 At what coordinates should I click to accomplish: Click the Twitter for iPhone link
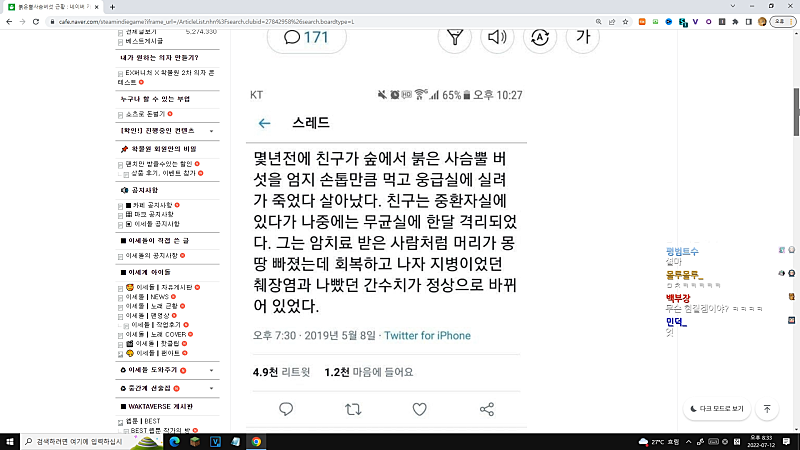(x=427, y=336)
